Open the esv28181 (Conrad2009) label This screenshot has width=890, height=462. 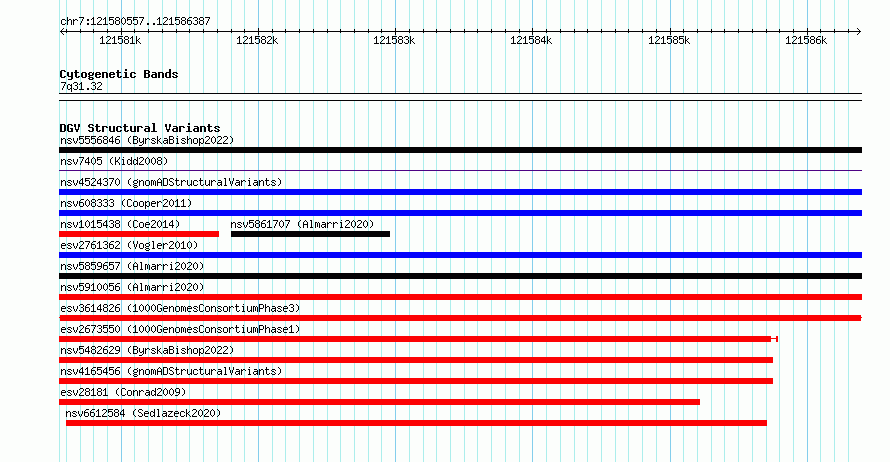tap(123, 392)
